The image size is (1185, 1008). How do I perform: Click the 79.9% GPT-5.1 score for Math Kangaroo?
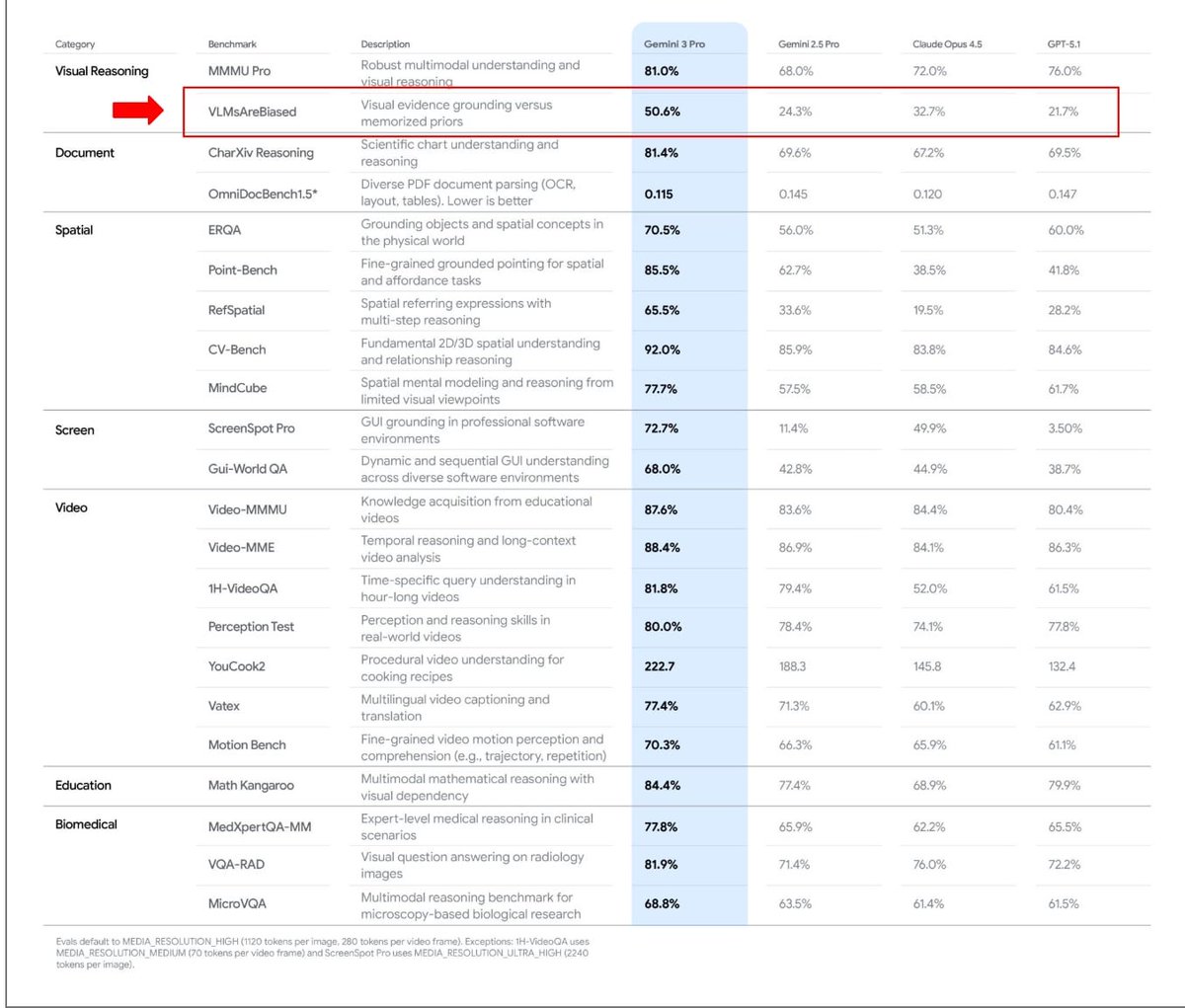point(1065,786)
